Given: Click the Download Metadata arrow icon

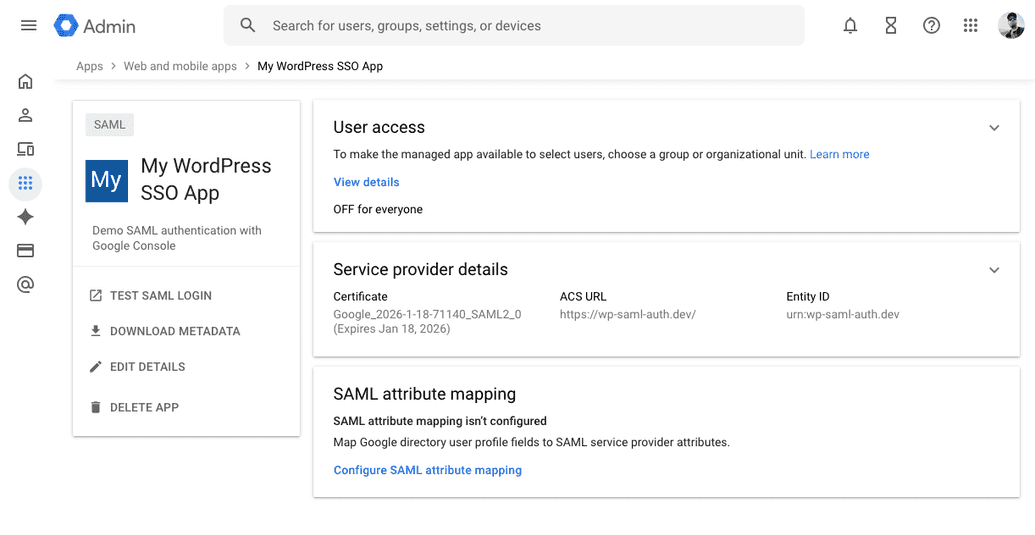Looking at the screenshot, I should click(96, 331).
